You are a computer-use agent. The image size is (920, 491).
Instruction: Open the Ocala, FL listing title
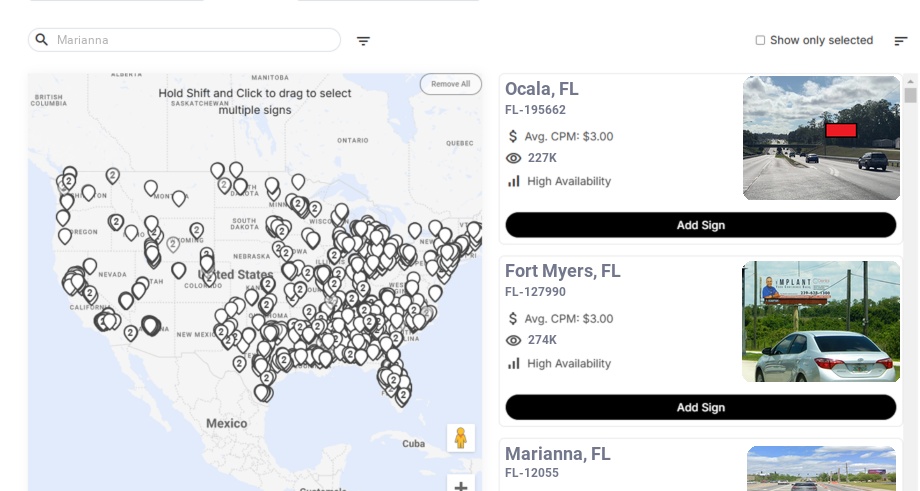[541, 89]
